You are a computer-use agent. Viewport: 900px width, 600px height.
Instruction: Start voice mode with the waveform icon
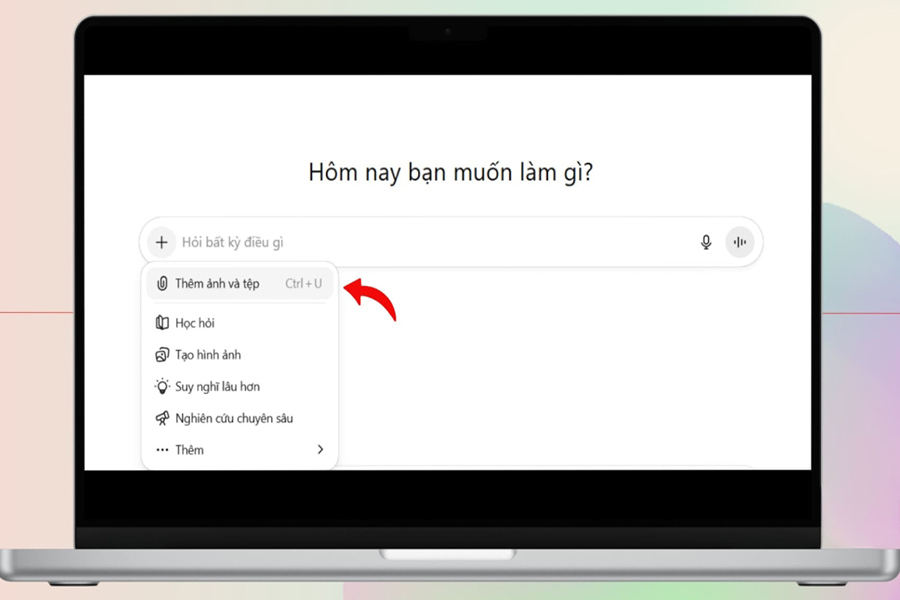click(740, 242)
